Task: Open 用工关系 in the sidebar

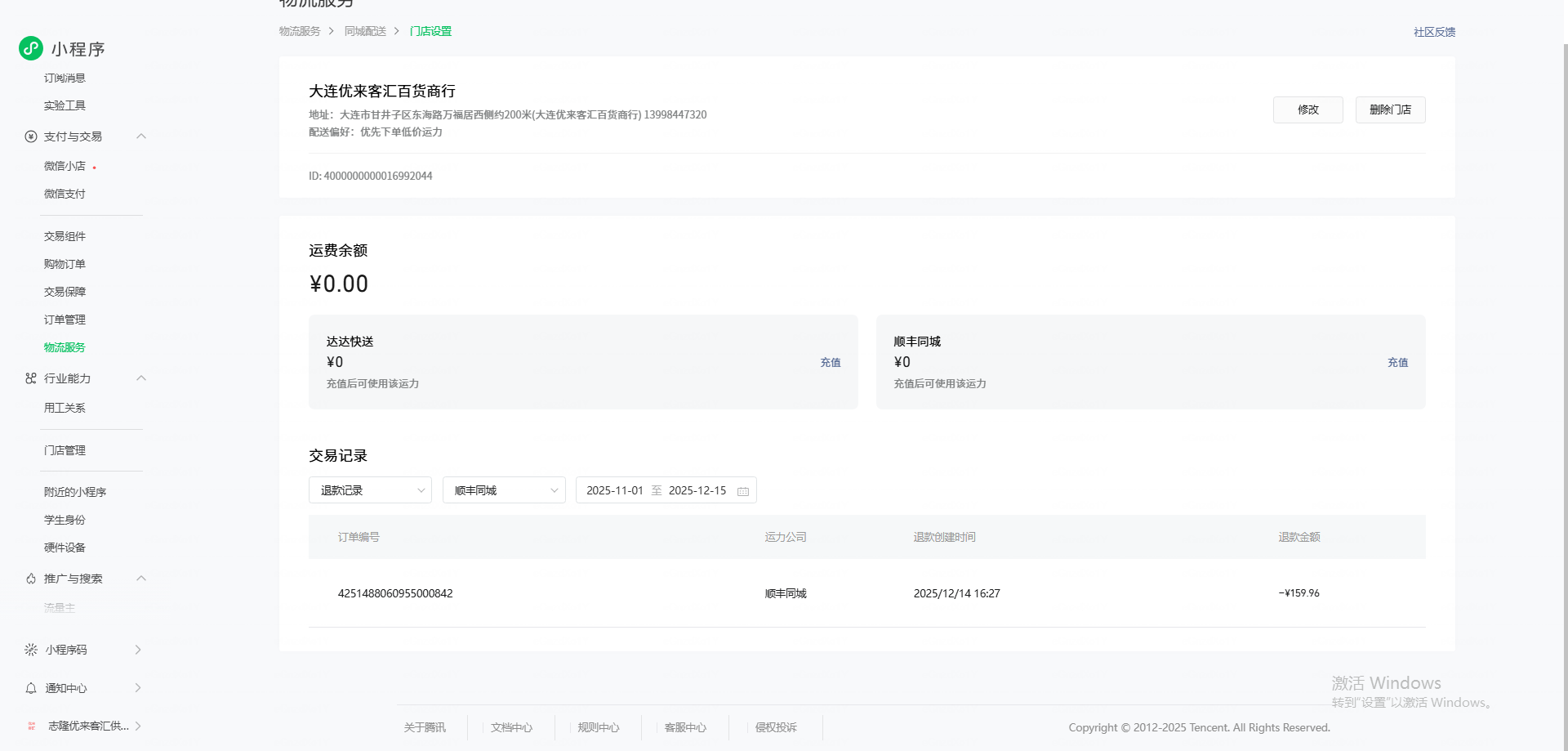Action: tap(65, 408)
